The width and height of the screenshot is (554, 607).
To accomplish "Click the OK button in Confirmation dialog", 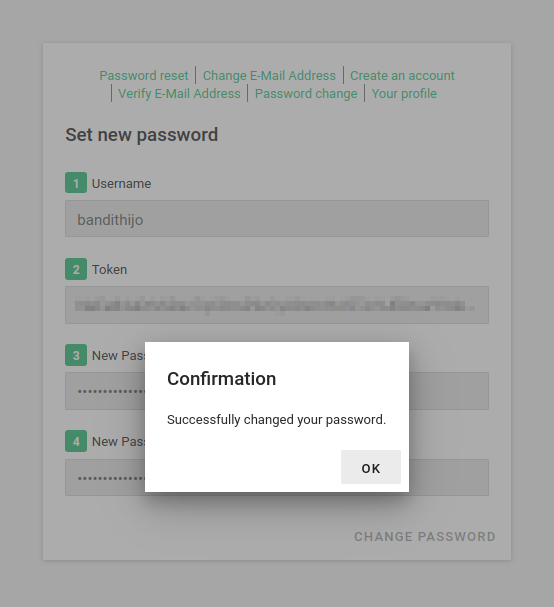I will [x=370, y=467].
